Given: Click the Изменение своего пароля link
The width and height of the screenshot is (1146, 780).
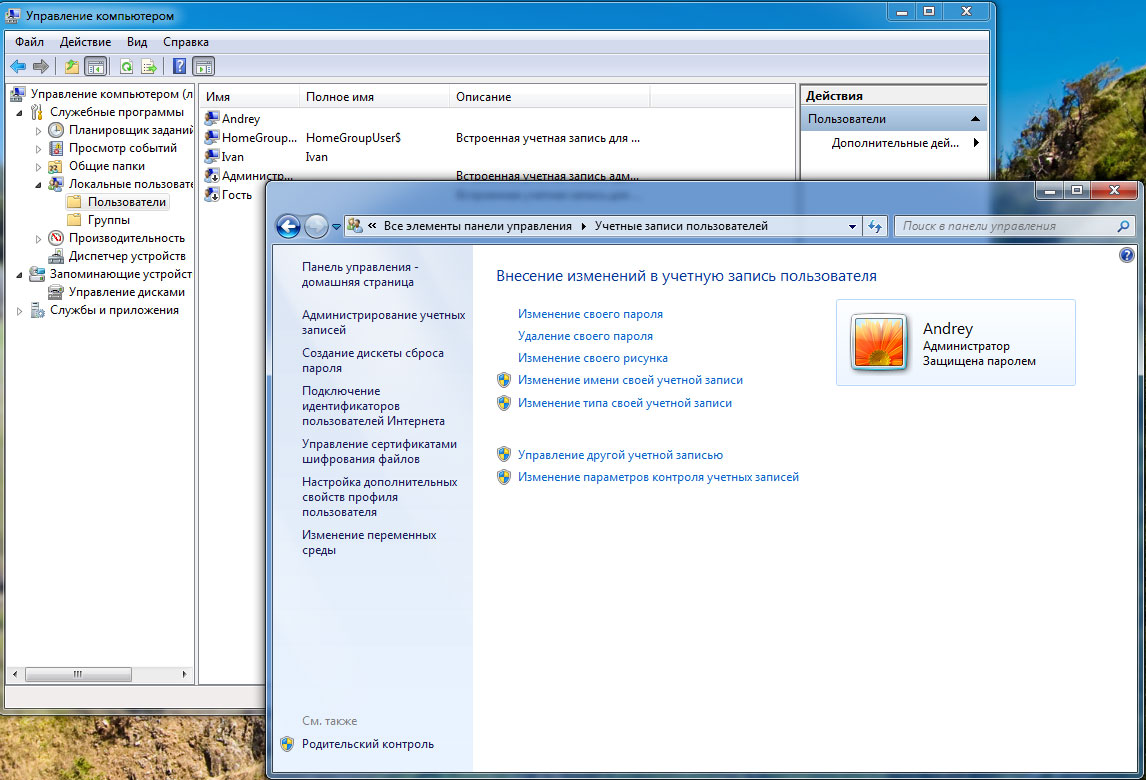Looking at the screenshot, I should (590, 314).
